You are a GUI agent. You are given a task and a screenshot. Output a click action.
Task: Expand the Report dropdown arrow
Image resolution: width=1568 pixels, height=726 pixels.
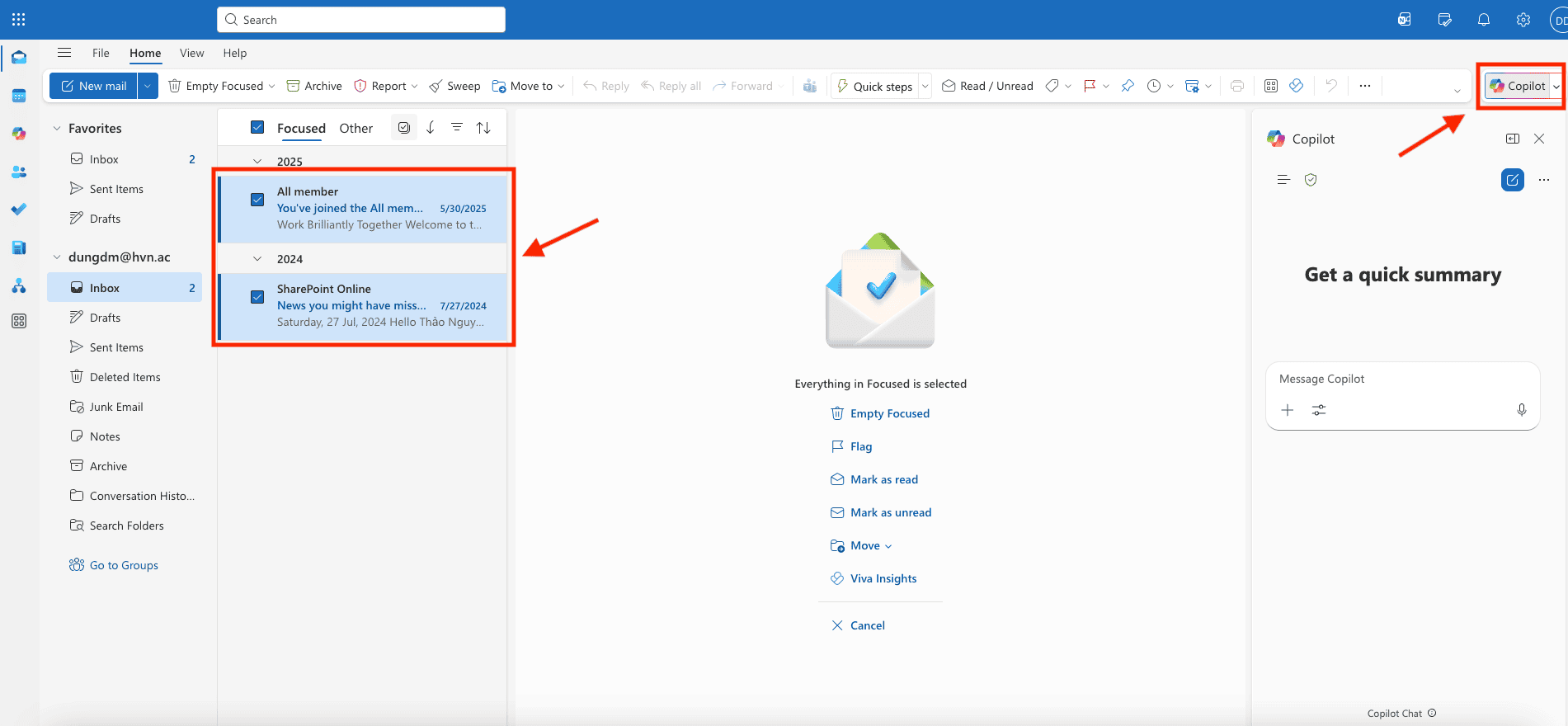pyautogui.click(x=414, y=86)
